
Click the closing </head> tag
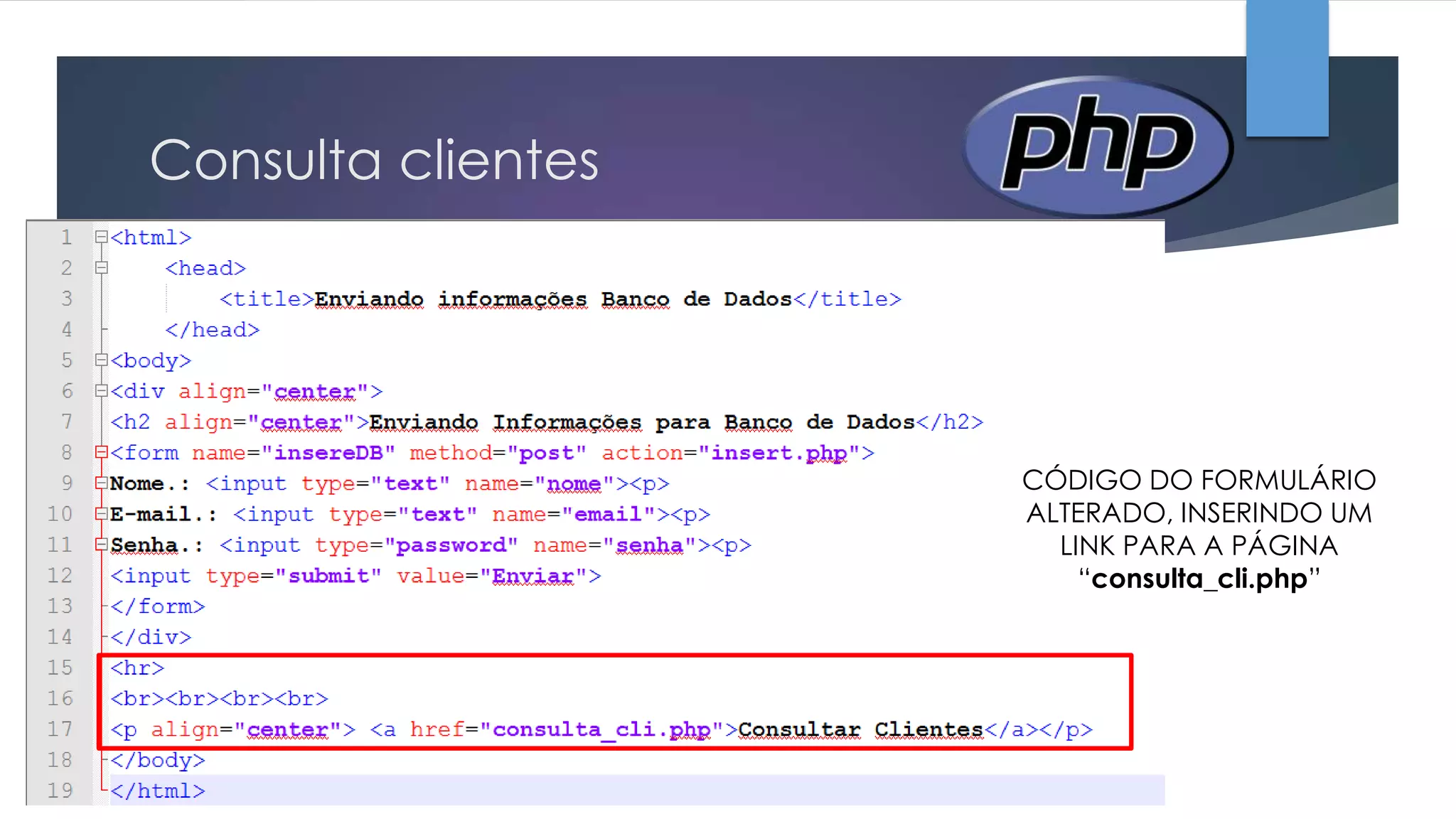213,330
